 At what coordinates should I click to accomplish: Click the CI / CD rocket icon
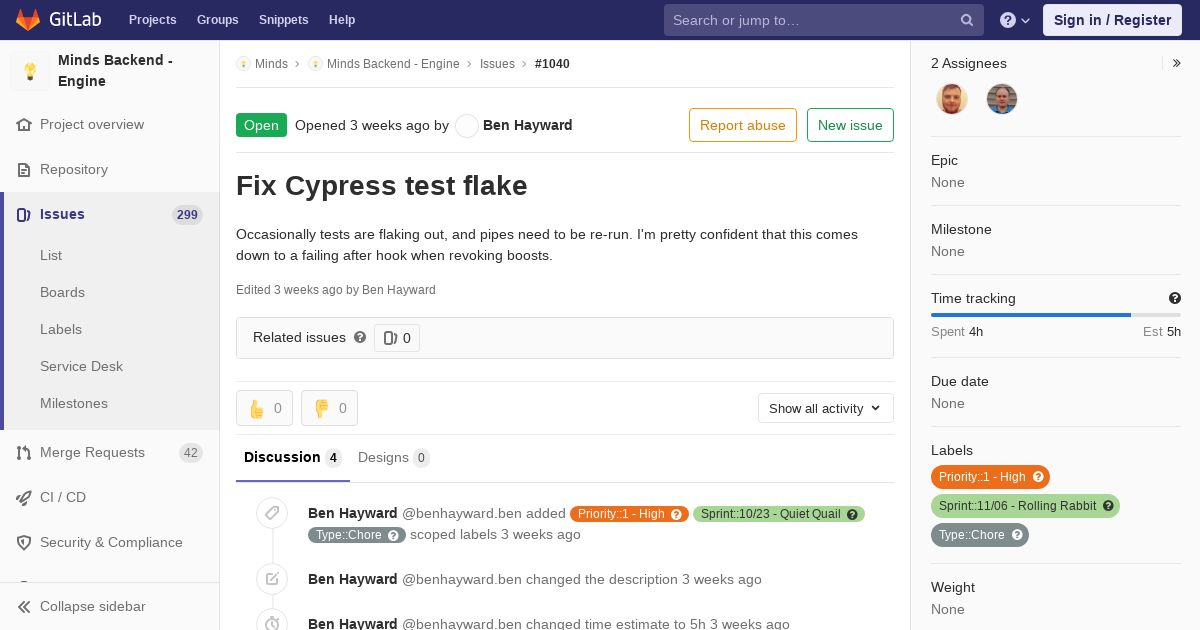point(24,498)
